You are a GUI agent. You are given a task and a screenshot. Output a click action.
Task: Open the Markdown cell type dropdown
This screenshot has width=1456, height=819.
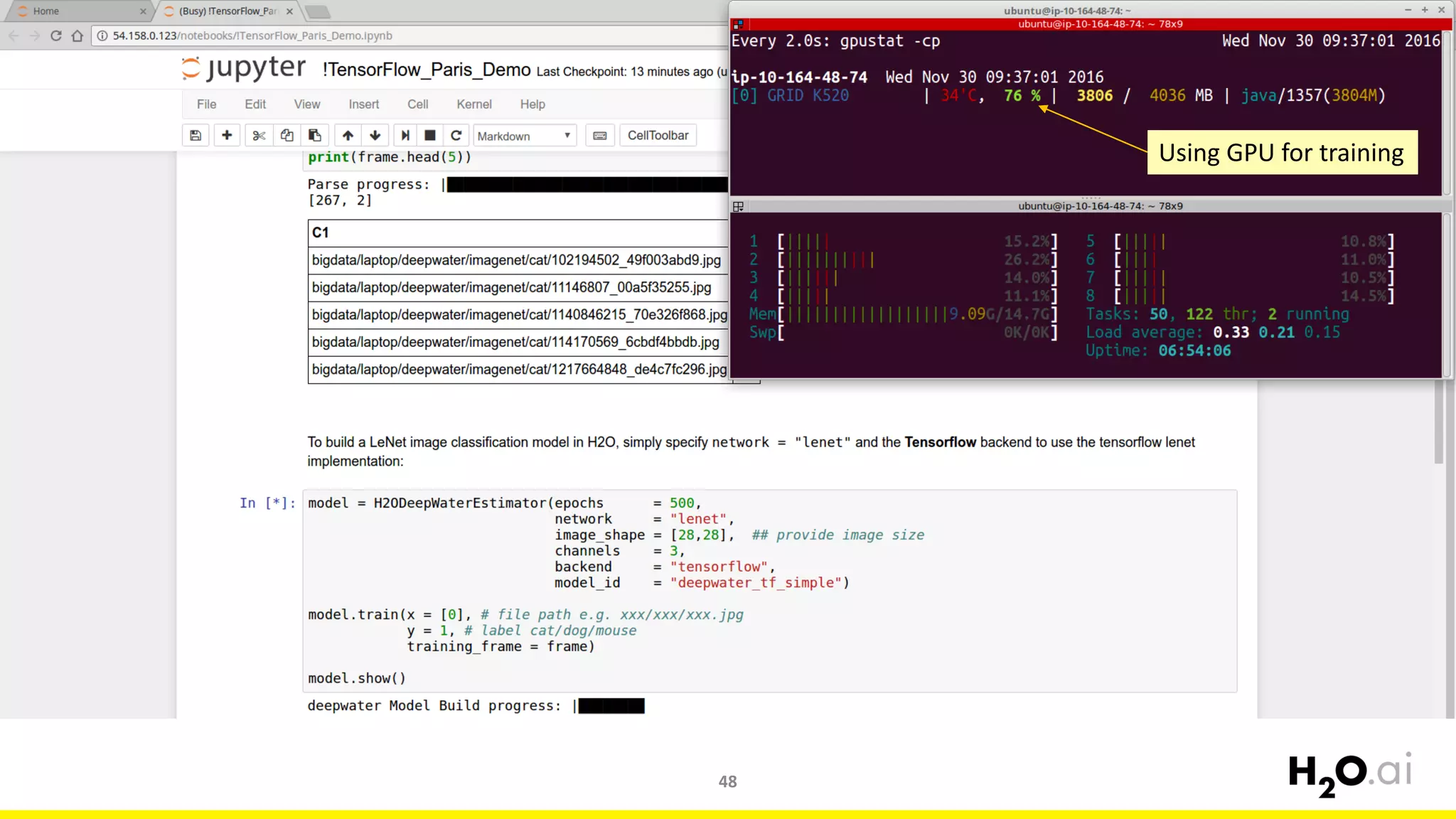click(525, 136)
